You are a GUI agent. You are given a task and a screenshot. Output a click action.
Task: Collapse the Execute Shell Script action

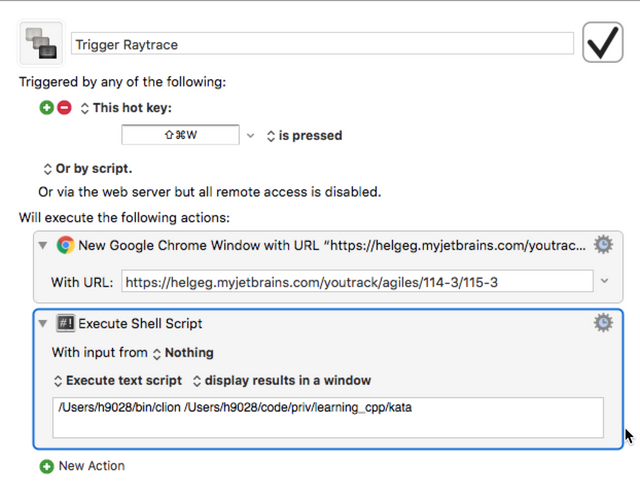click(x=42, y=323)
